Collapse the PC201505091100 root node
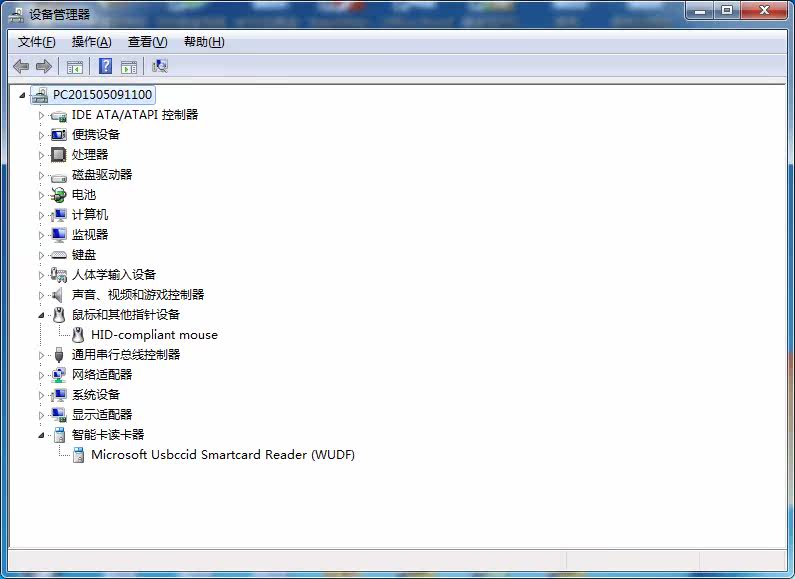Viewport: 795px width, 579px height. [x=22, y=95]
